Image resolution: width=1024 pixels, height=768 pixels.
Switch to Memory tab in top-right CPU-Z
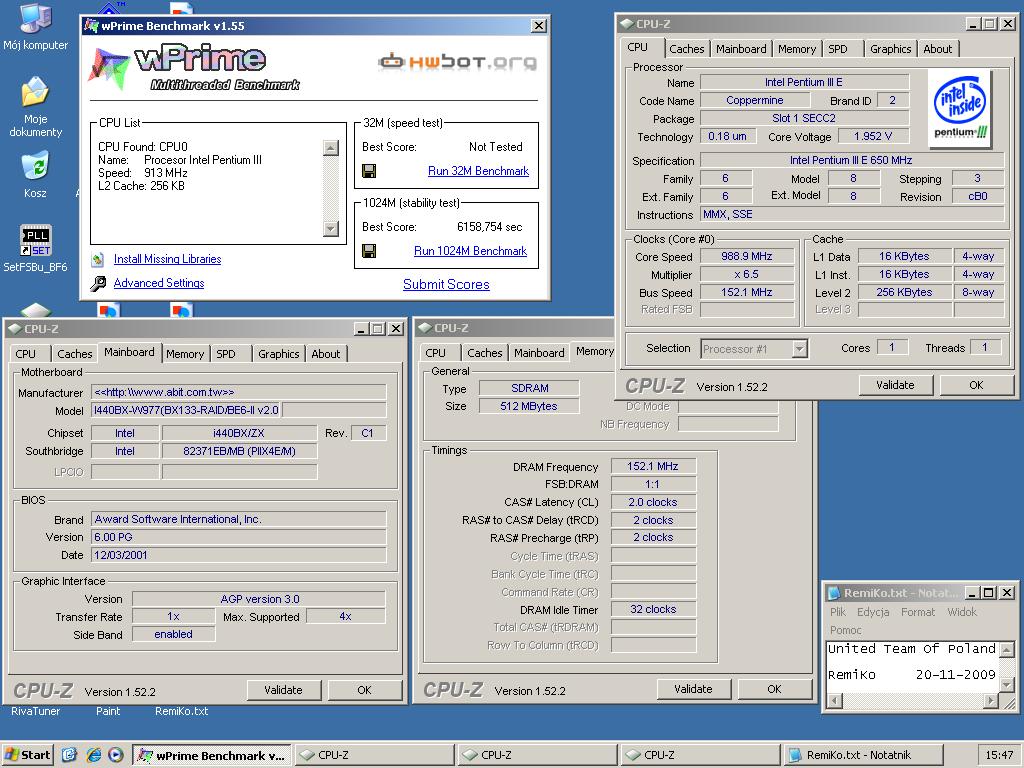(x=797, y=49)
